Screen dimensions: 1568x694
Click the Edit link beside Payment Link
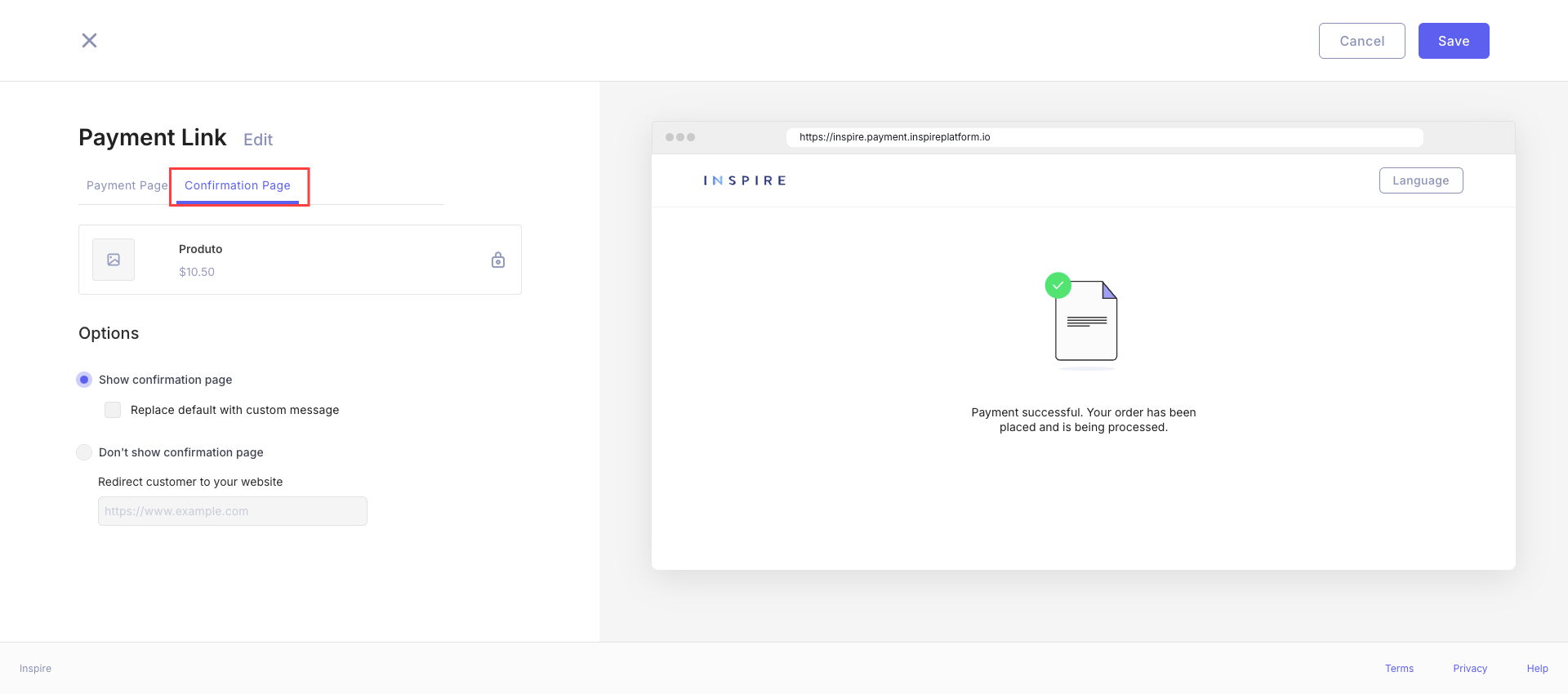258,140
